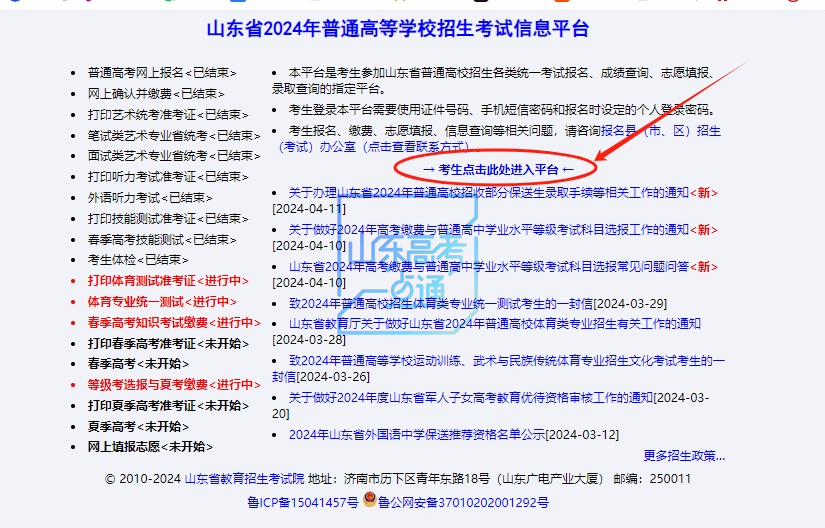Click '鲁公网安备37010202001292号' link
This screenshot has width=825, height=528.
click(x=463, y=501)
